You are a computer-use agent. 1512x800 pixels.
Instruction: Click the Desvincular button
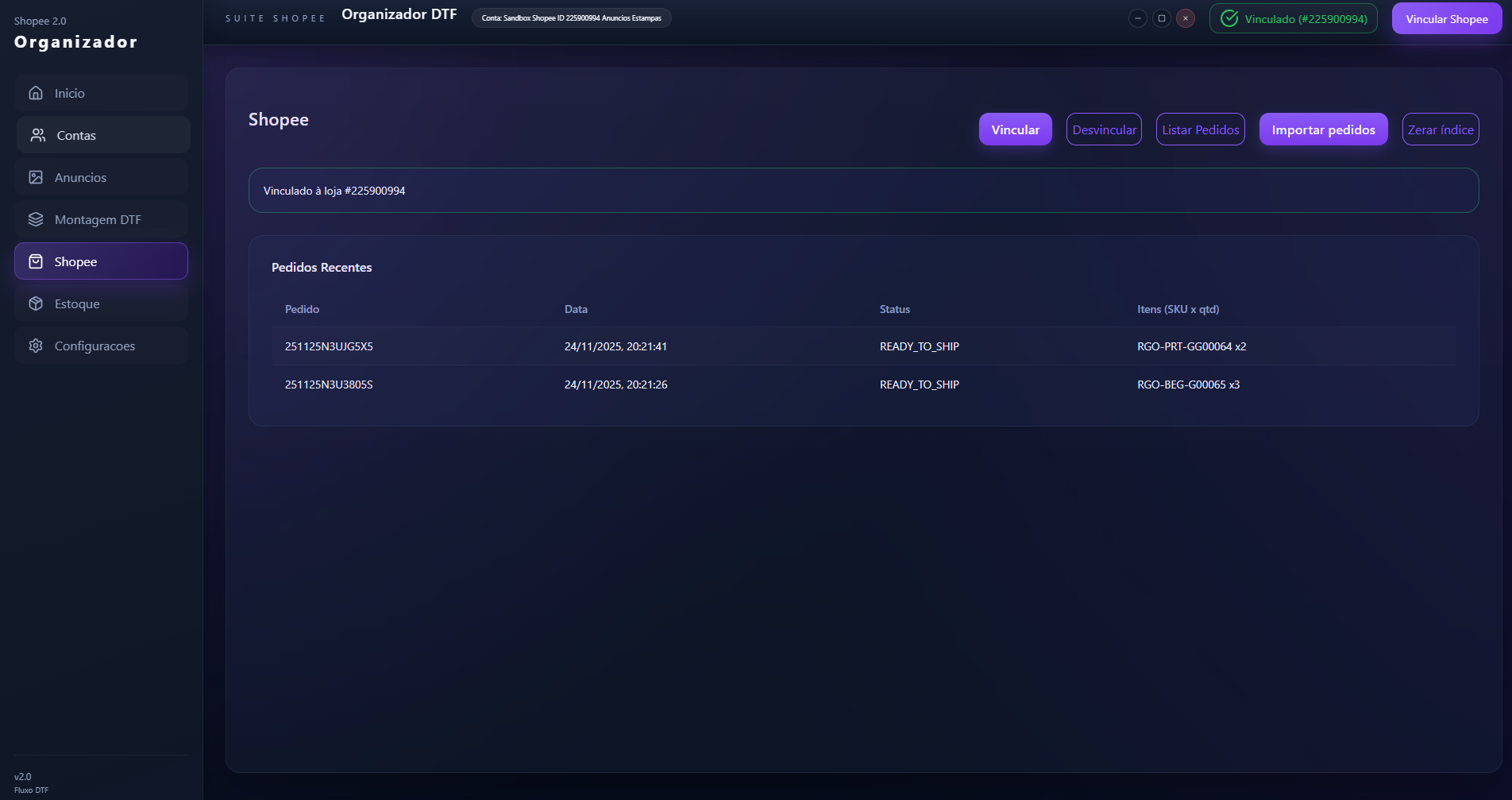click(1104, 129)
